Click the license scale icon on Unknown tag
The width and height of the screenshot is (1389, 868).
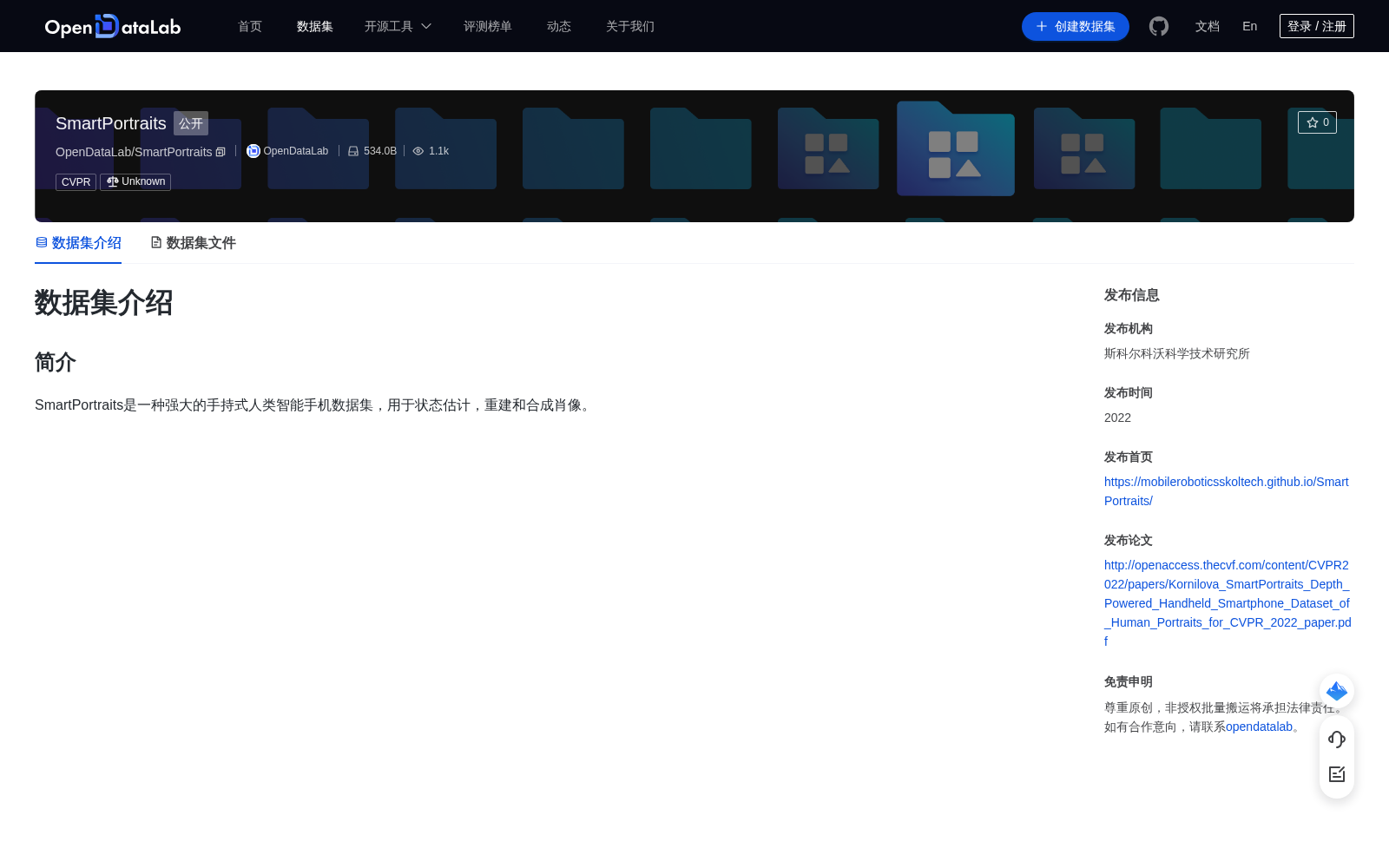tap(112, 181)
